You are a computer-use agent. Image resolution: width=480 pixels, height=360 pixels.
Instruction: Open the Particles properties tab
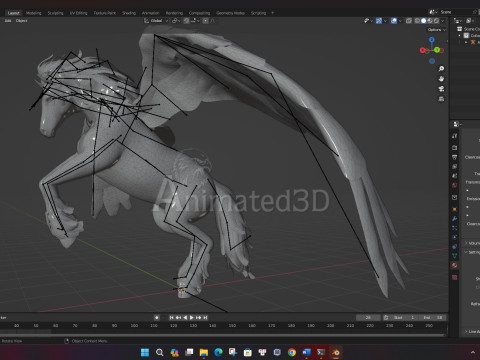(454, 228)
